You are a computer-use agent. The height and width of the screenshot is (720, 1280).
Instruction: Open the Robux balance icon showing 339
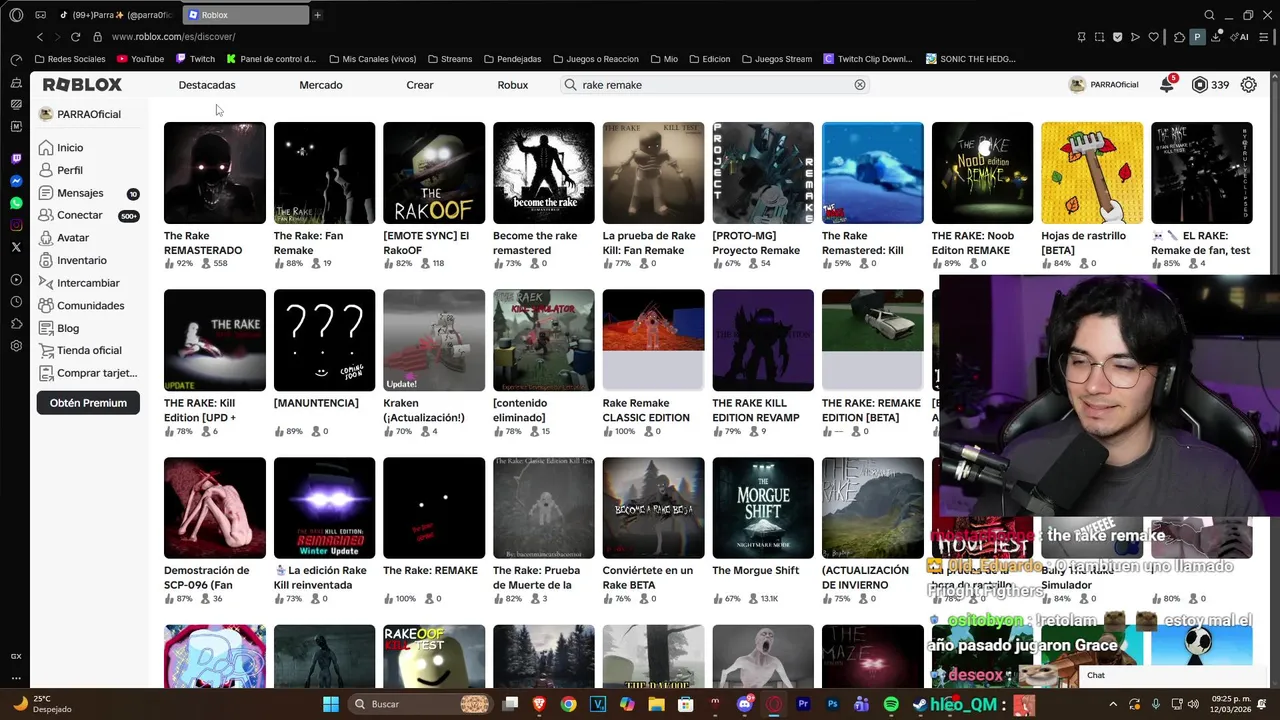1200,85
